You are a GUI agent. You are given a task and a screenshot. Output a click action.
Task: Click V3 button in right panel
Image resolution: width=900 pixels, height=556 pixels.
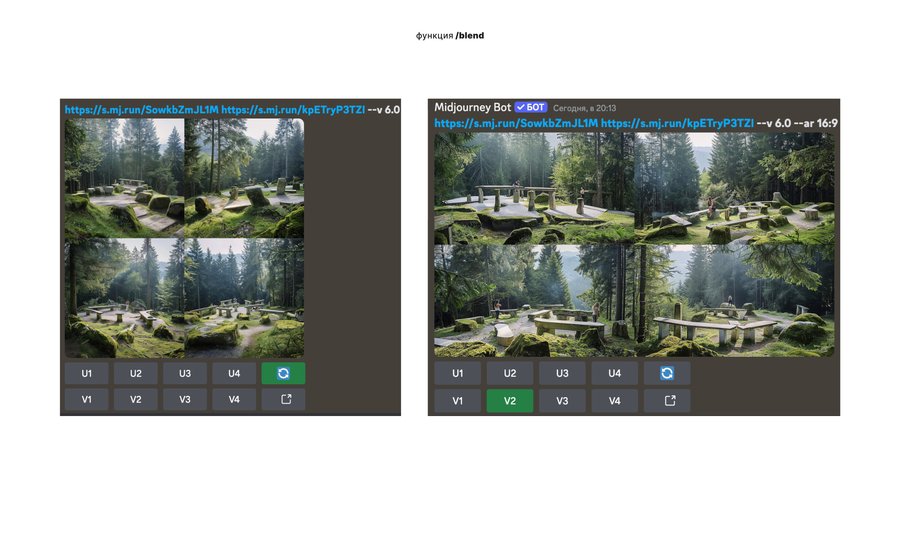(x=562, y=401)
